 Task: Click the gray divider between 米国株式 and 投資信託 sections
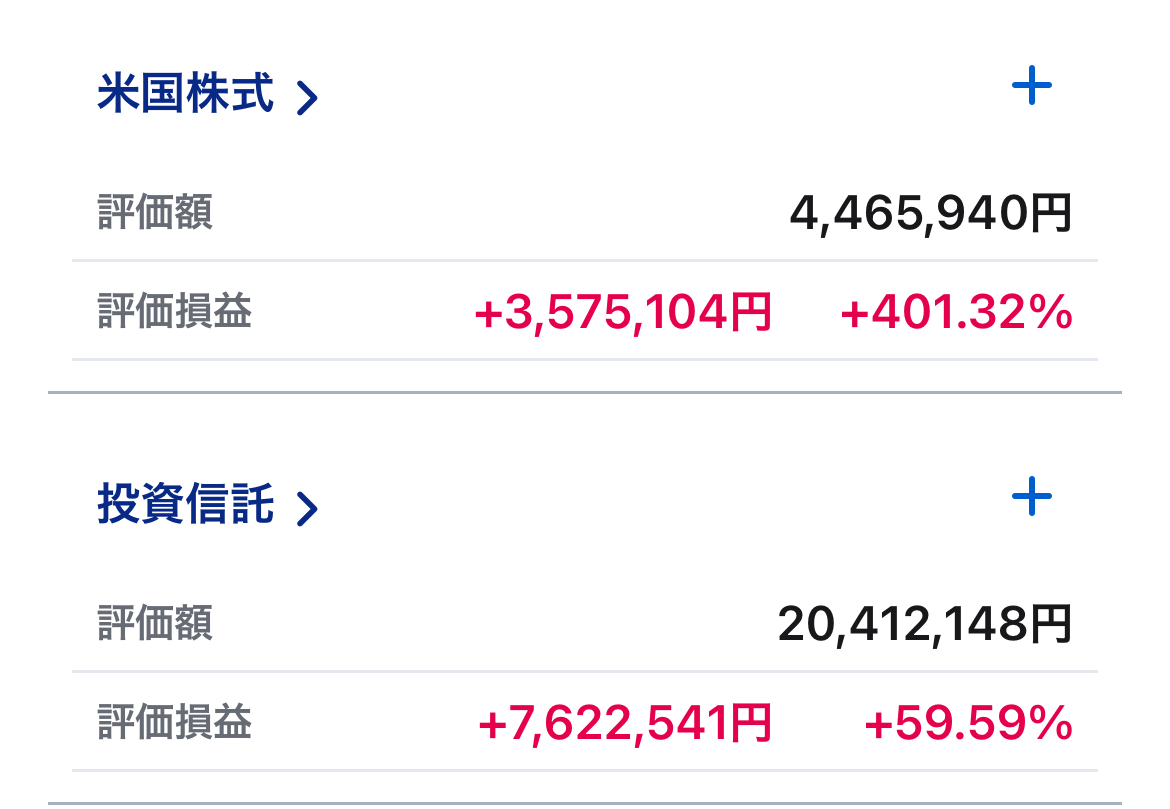(x=585, y=393)
